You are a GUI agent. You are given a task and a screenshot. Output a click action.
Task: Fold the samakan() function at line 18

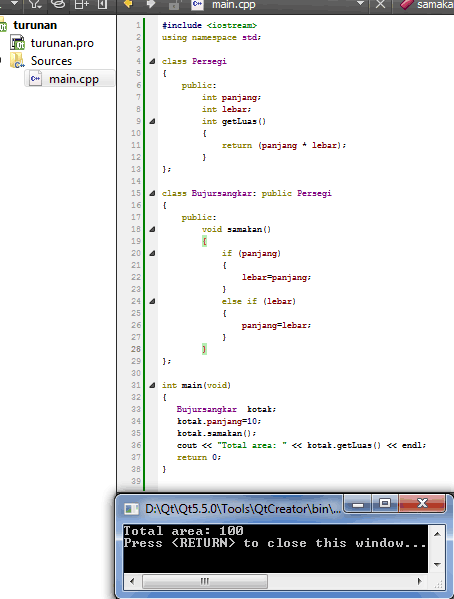(152, 229)
